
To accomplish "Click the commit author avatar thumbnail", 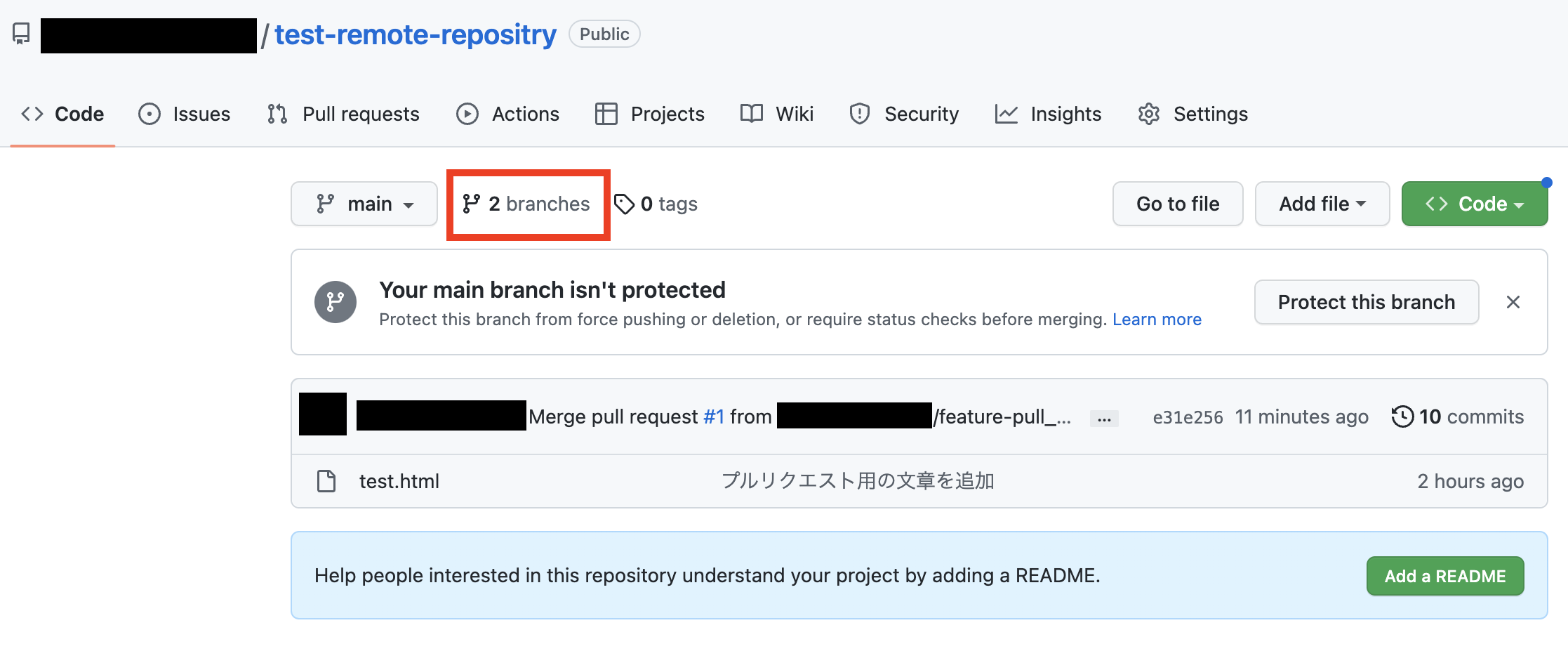I will pyautogui.click(x=323, y=414).
